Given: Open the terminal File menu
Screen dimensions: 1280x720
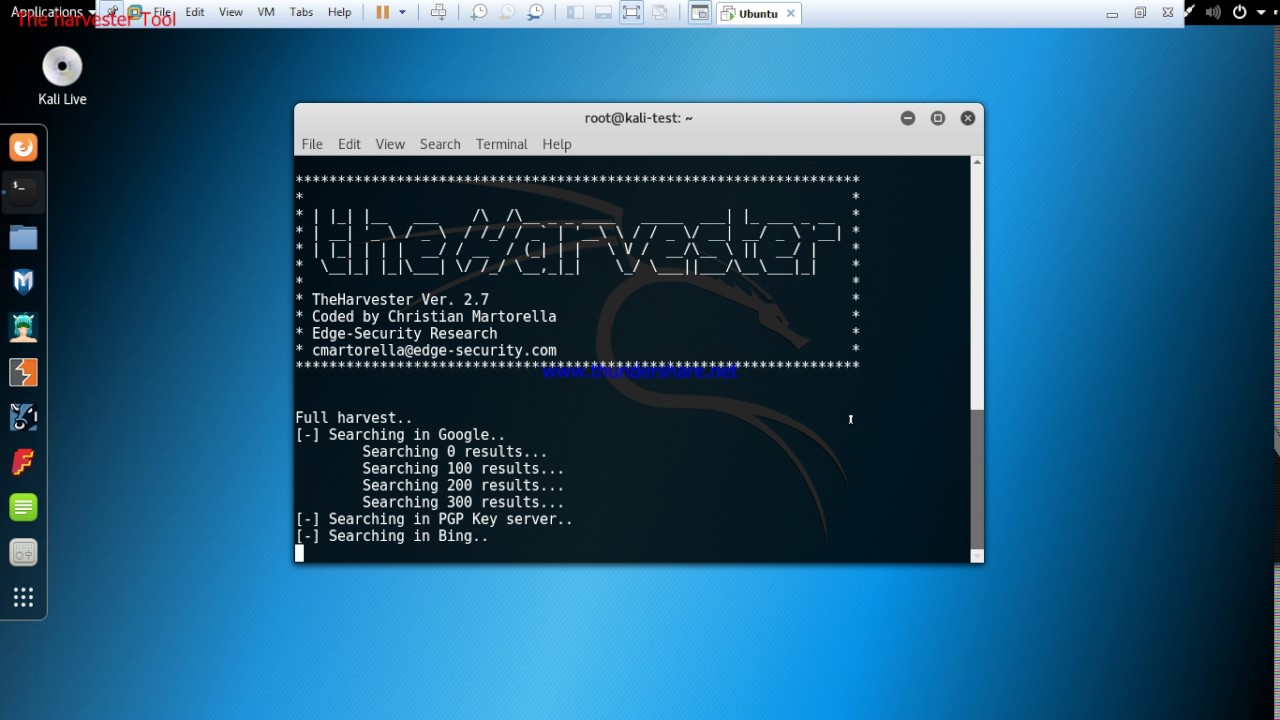Looking at the screenshot, I should coord(312,144).
